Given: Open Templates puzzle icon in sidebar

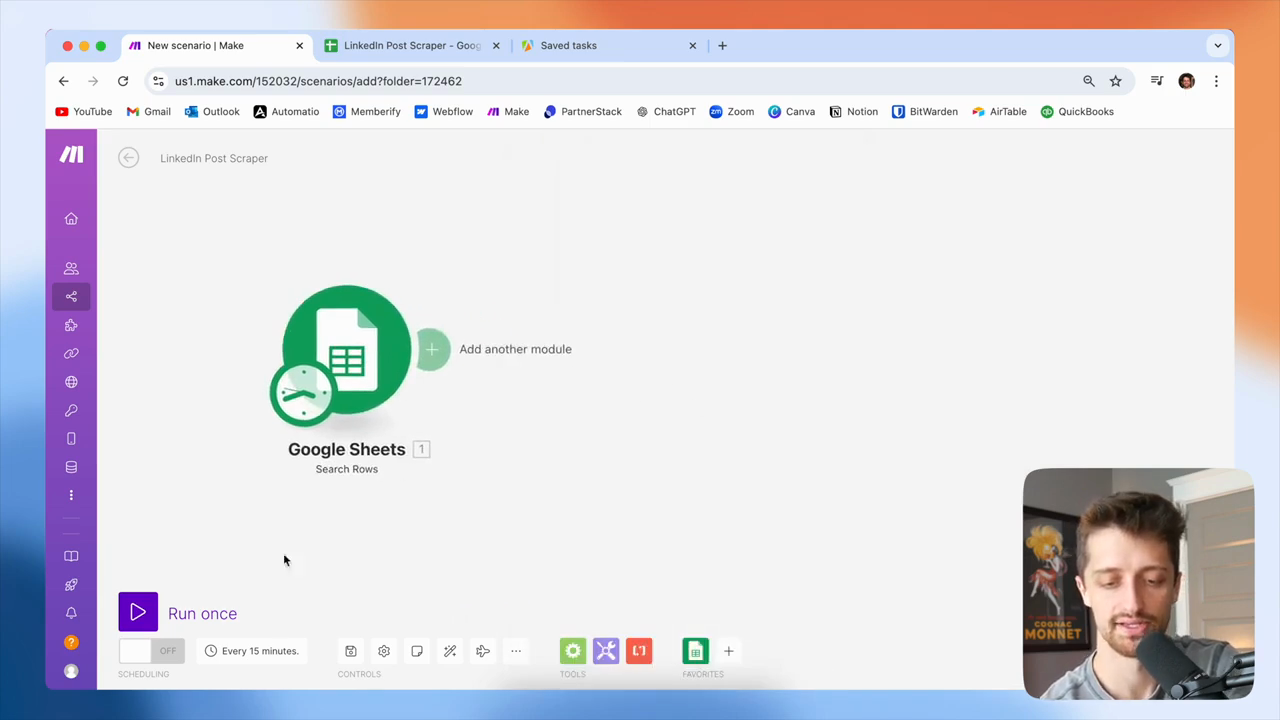Looking at the screenshot, I should [x=71, y=325].
